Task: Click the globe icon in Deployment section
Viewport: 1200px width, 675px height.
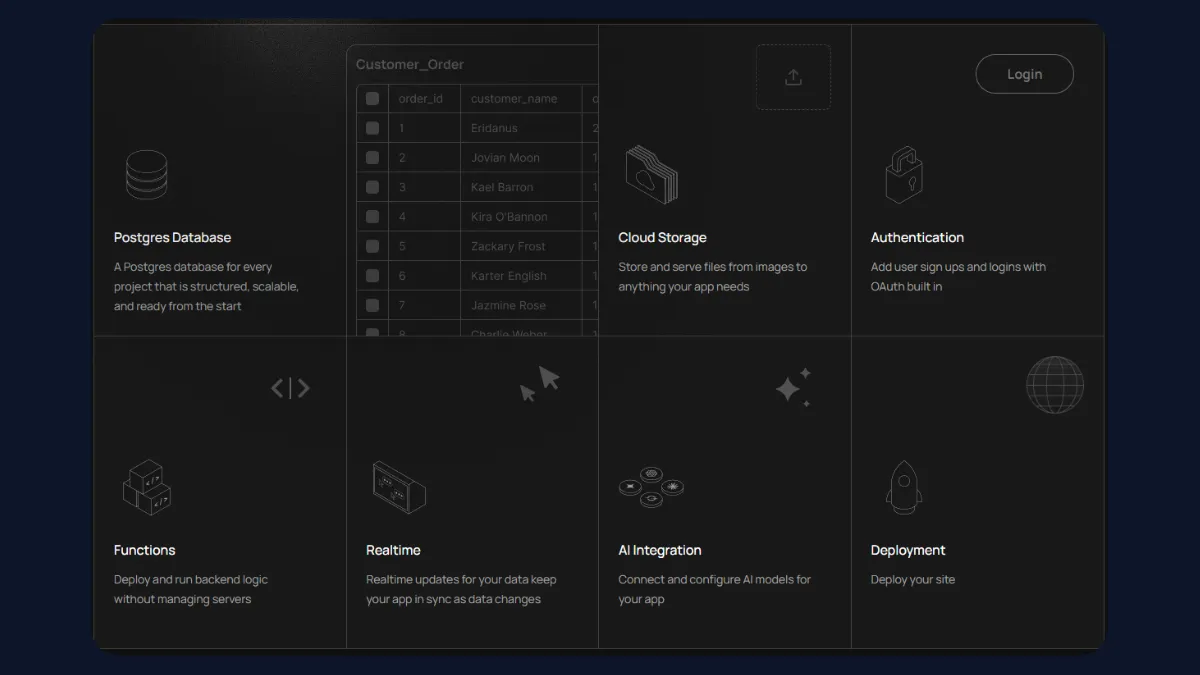Action: pos(1054,385)
